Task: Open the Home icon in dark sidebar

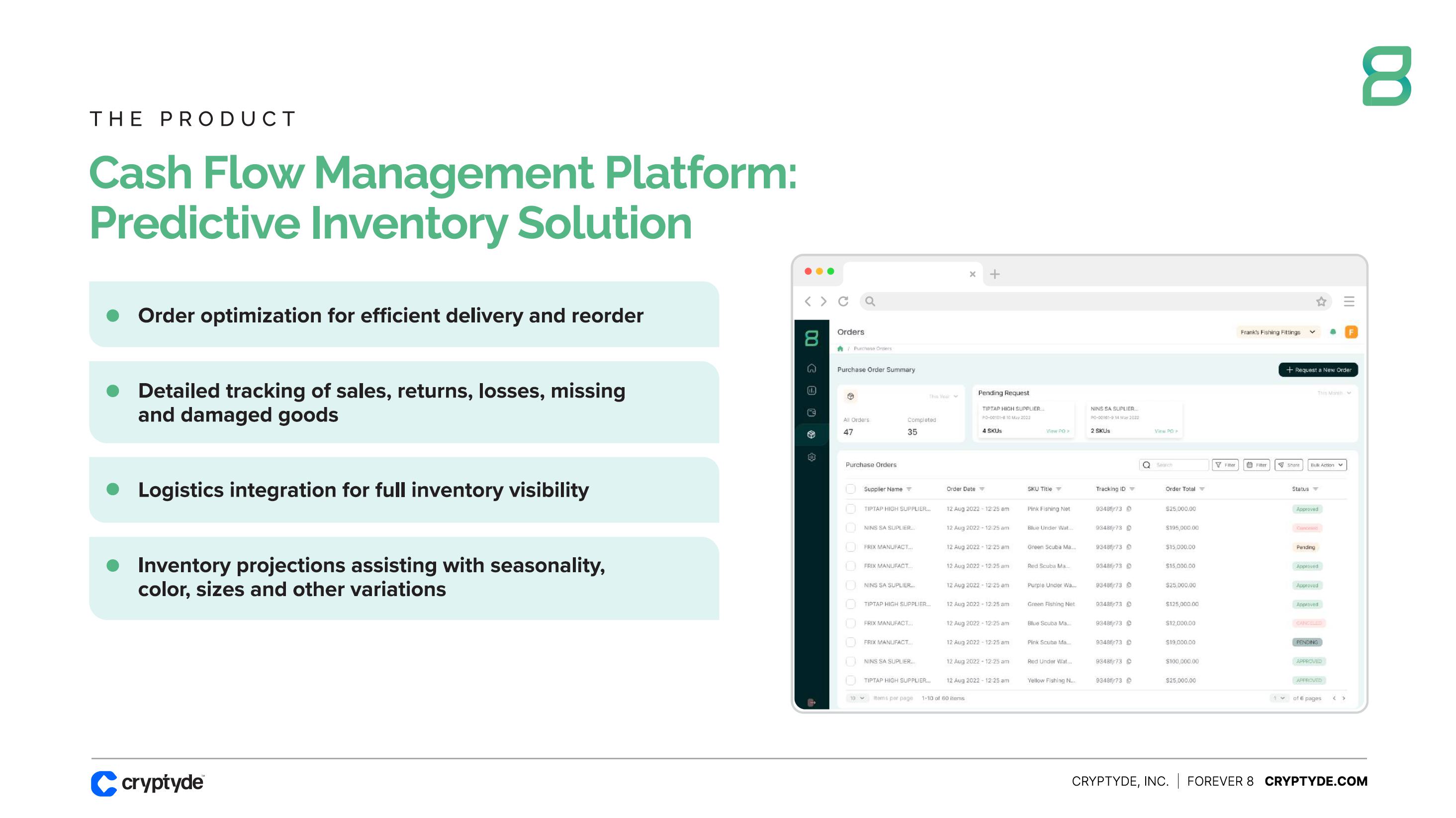Action: coord(812,368)
